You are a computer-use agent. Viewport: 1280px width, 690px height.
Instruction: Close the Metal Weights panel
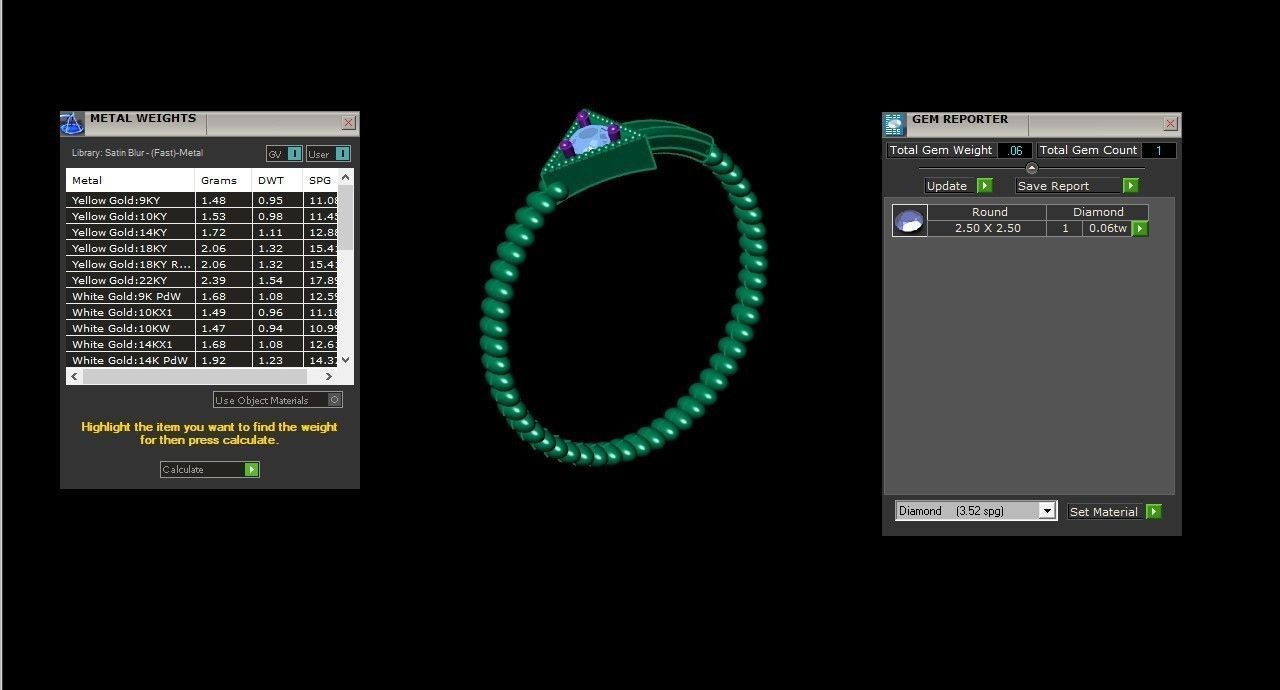tap(348, 123)
